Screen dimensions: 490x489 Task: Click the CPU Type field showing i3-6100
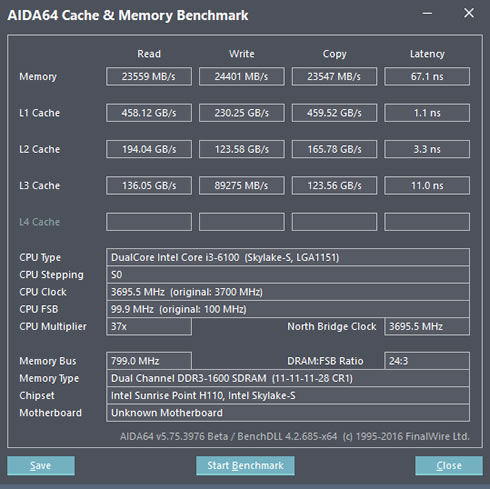[288, 257]
